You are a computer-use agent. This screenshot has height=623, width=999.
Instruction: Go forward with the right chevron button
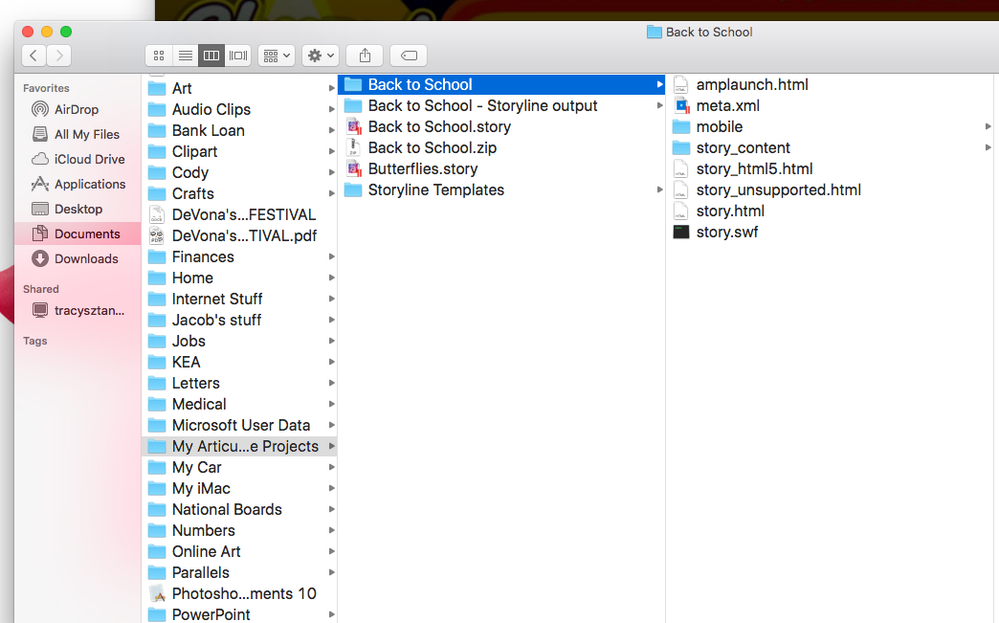[59, 55]
